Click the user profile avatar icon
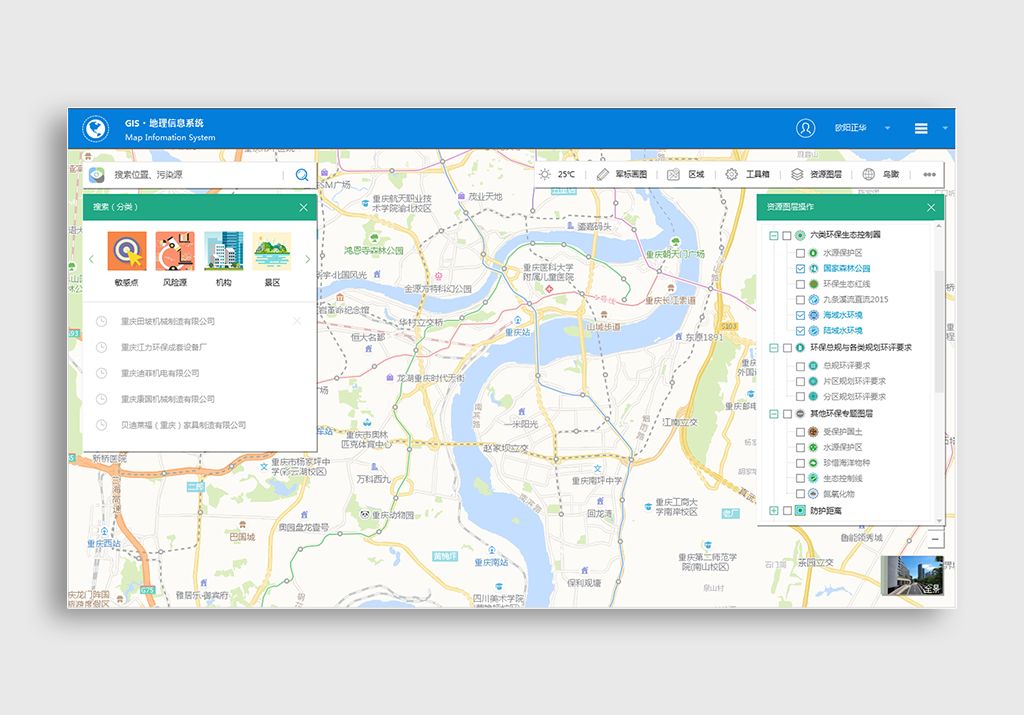Image resolution: width=1024 pixels, height=715 pixels. (805, 128)
